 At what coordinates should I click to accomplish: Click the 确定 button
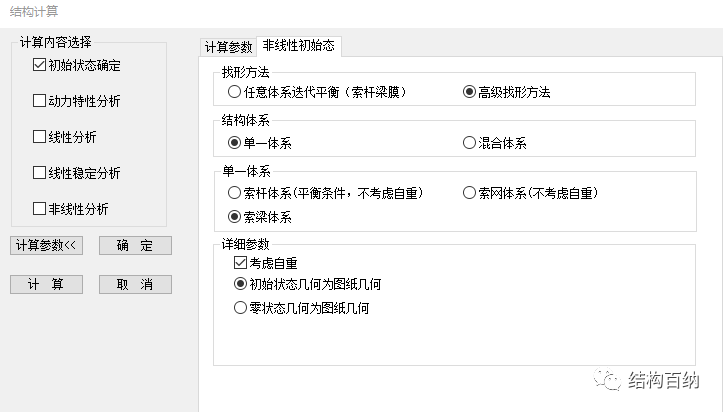135,245
